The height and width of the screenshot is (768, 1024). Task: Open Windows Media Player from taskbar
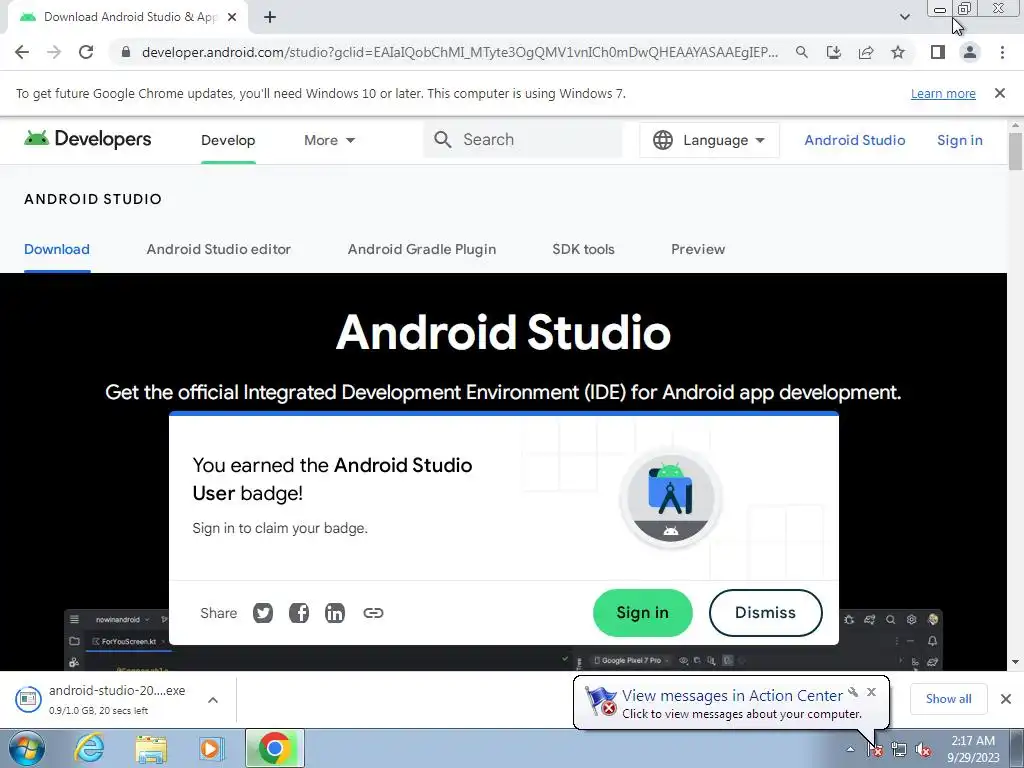tap(212, 748)
